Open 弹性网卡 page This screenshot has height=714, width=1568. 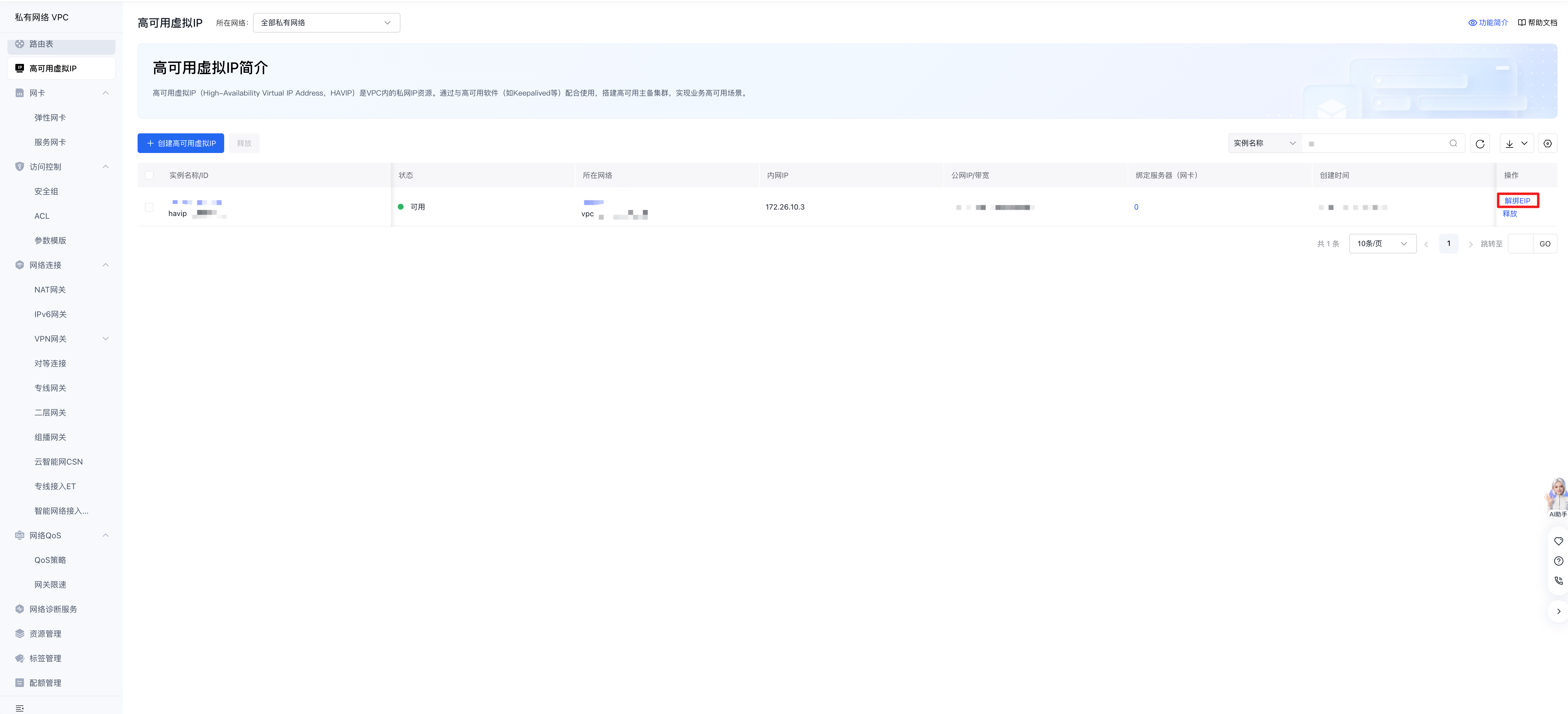(50, 118)
